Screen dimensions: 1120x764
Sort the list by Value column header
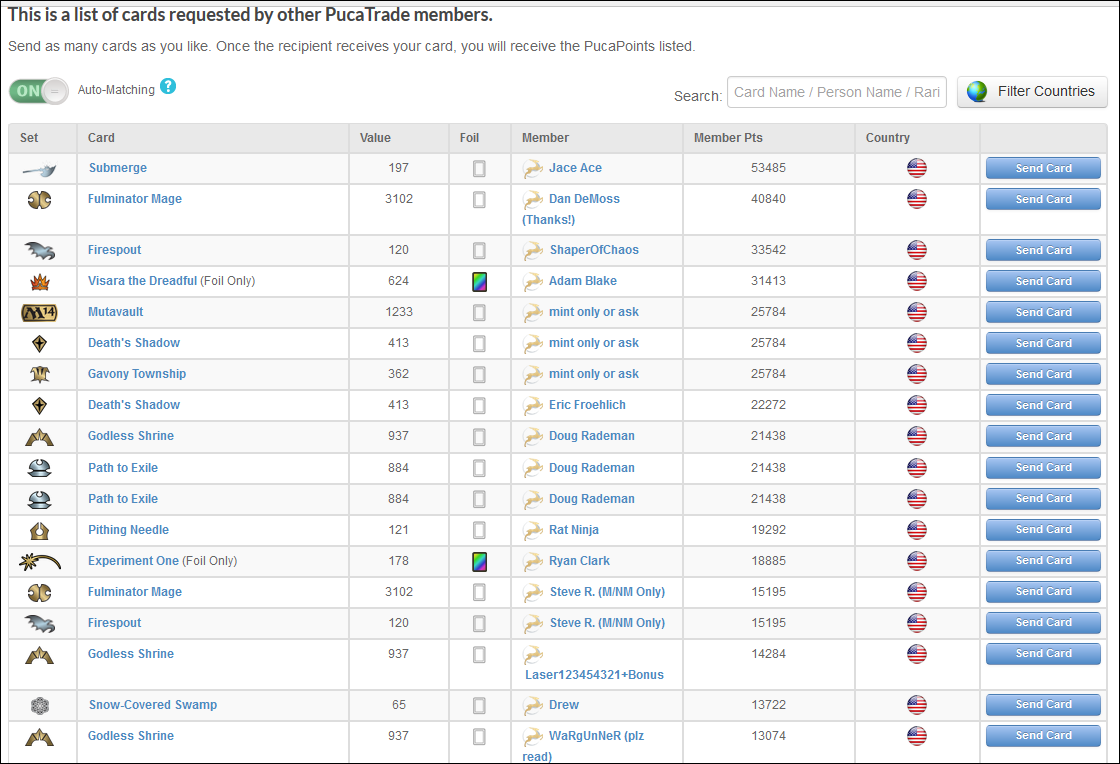(x=376, y=138)
